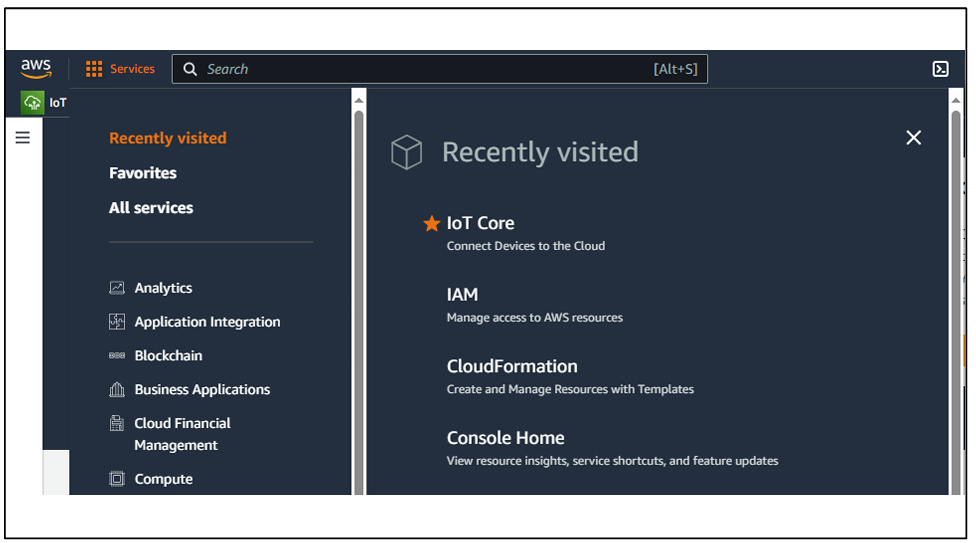The image size is (976, 543).
Task: Open the Compute category
Action: (164, 479)
